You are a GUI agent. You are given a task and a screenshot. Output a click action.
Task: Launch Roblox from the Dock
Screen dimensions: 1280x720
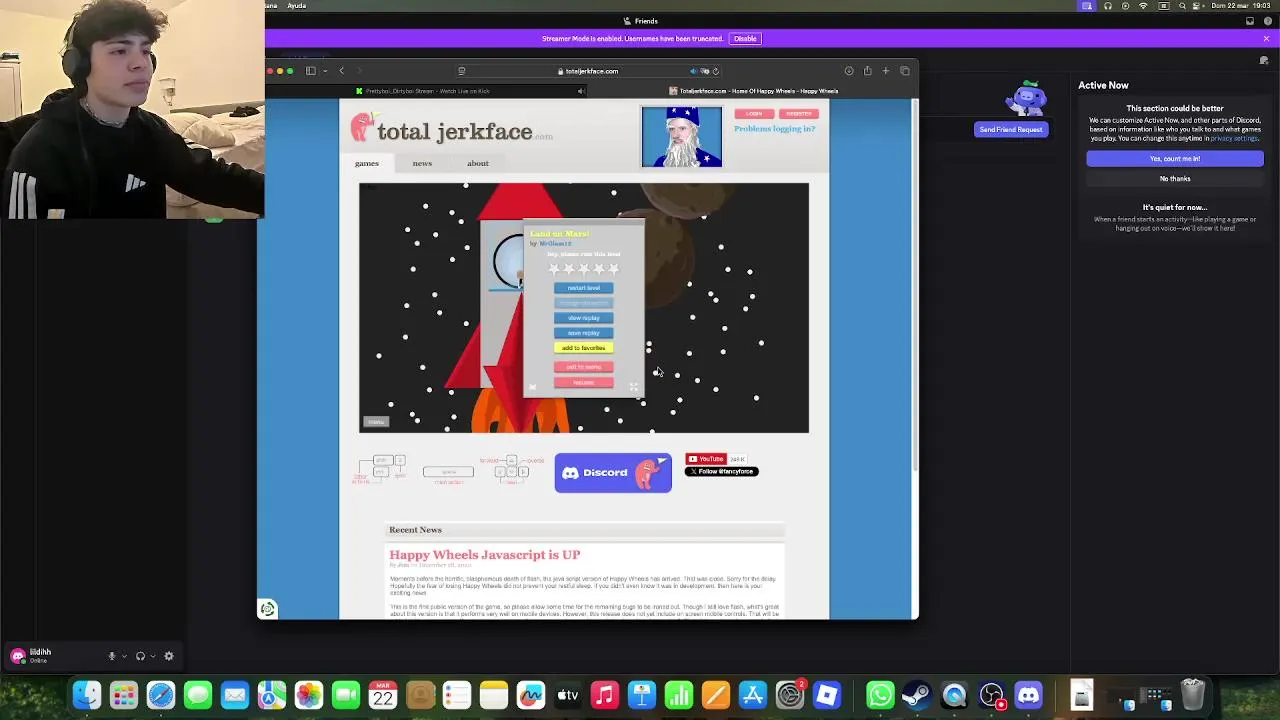(827, 695)
